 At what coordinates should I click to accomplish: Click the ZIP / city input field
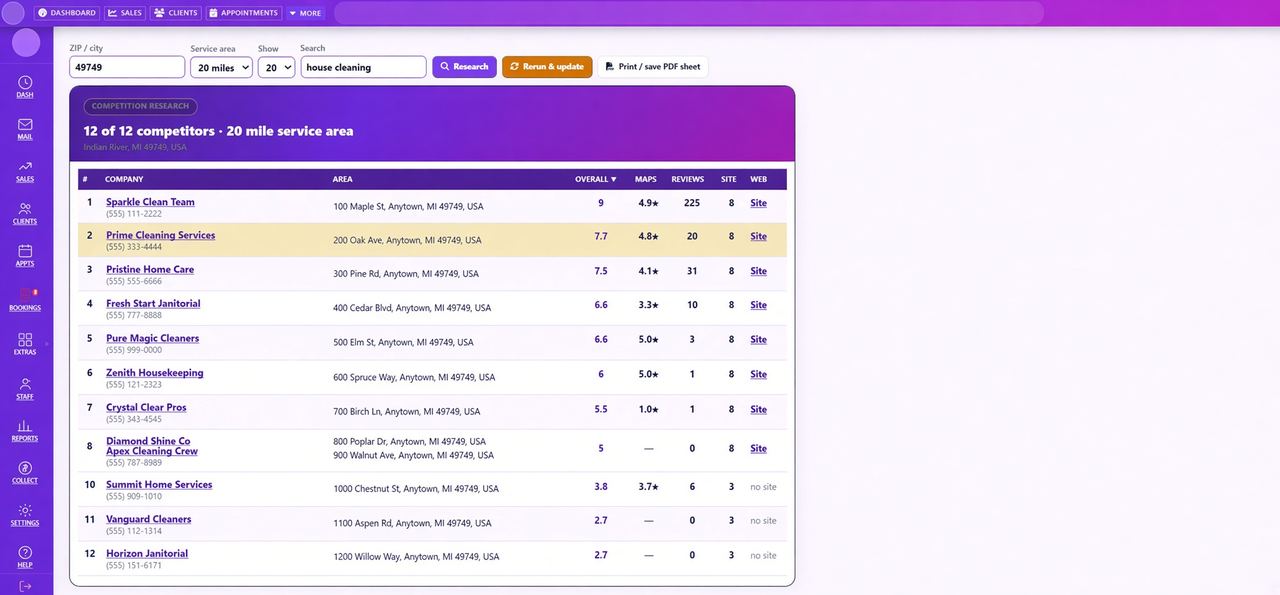pos(127,67)
